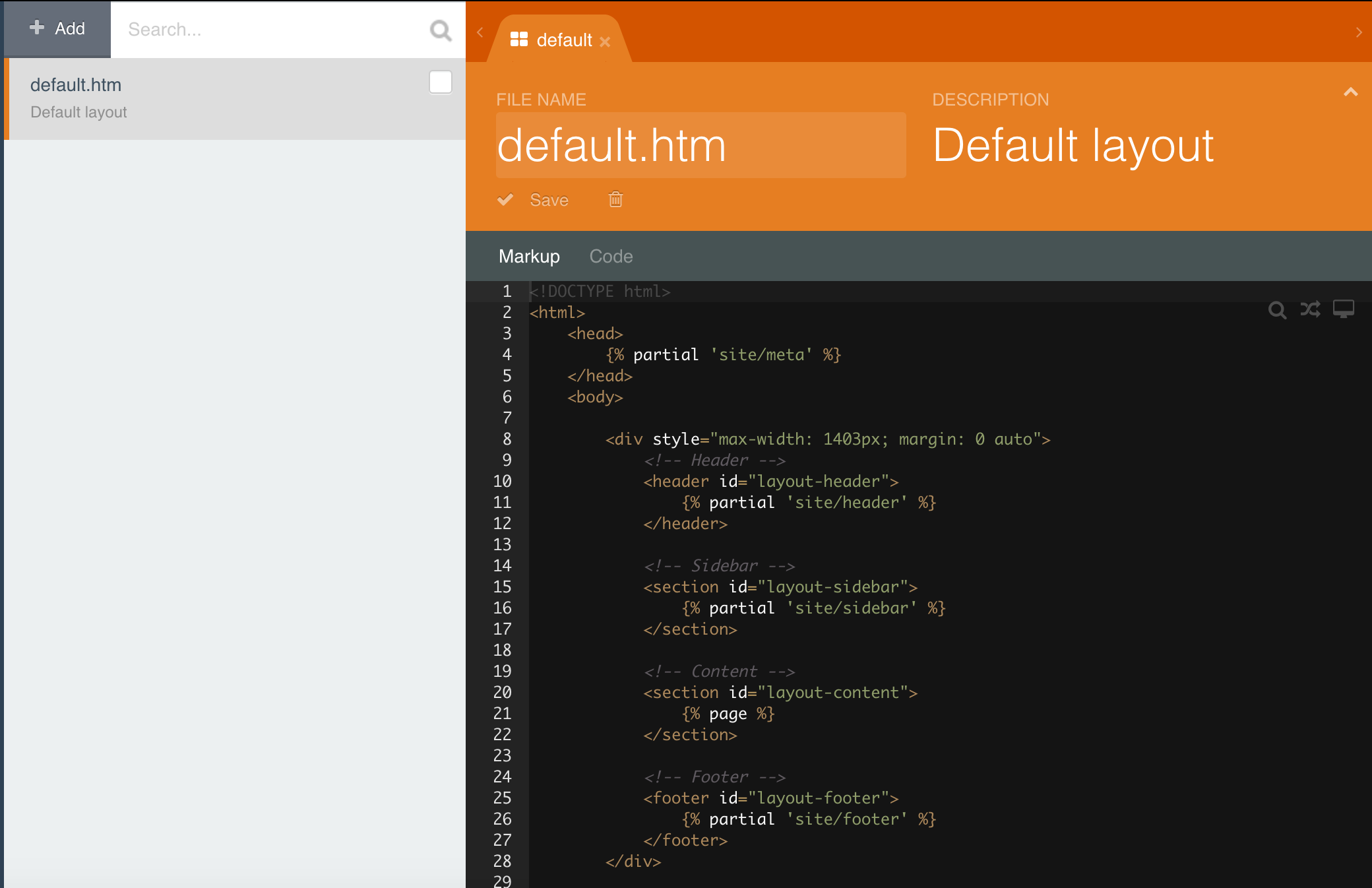Screen dimensions: 1372x888
Task: Click the search magnifier icon in sidebar
Action: 440,30
